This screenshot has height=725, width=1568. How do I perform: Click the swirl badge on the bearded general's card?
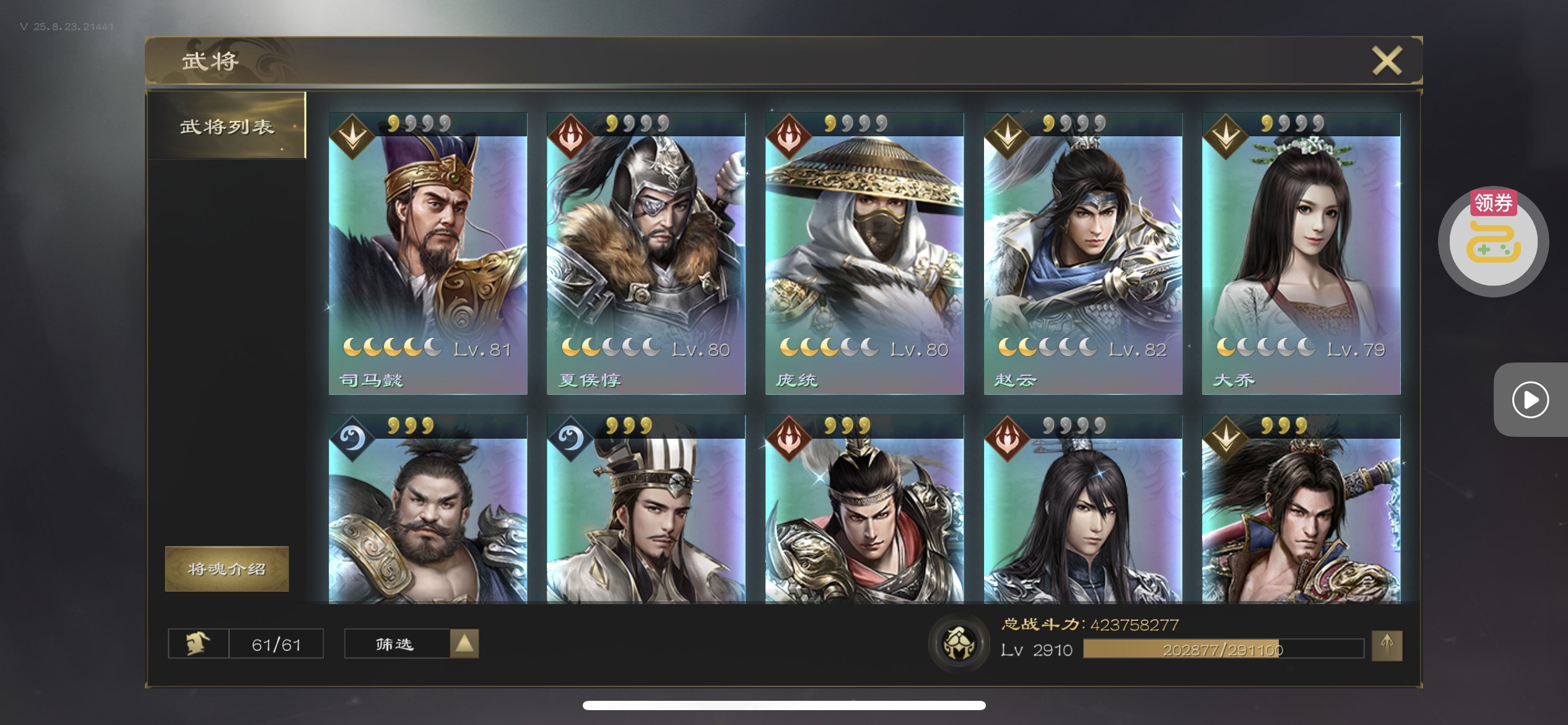352,438
